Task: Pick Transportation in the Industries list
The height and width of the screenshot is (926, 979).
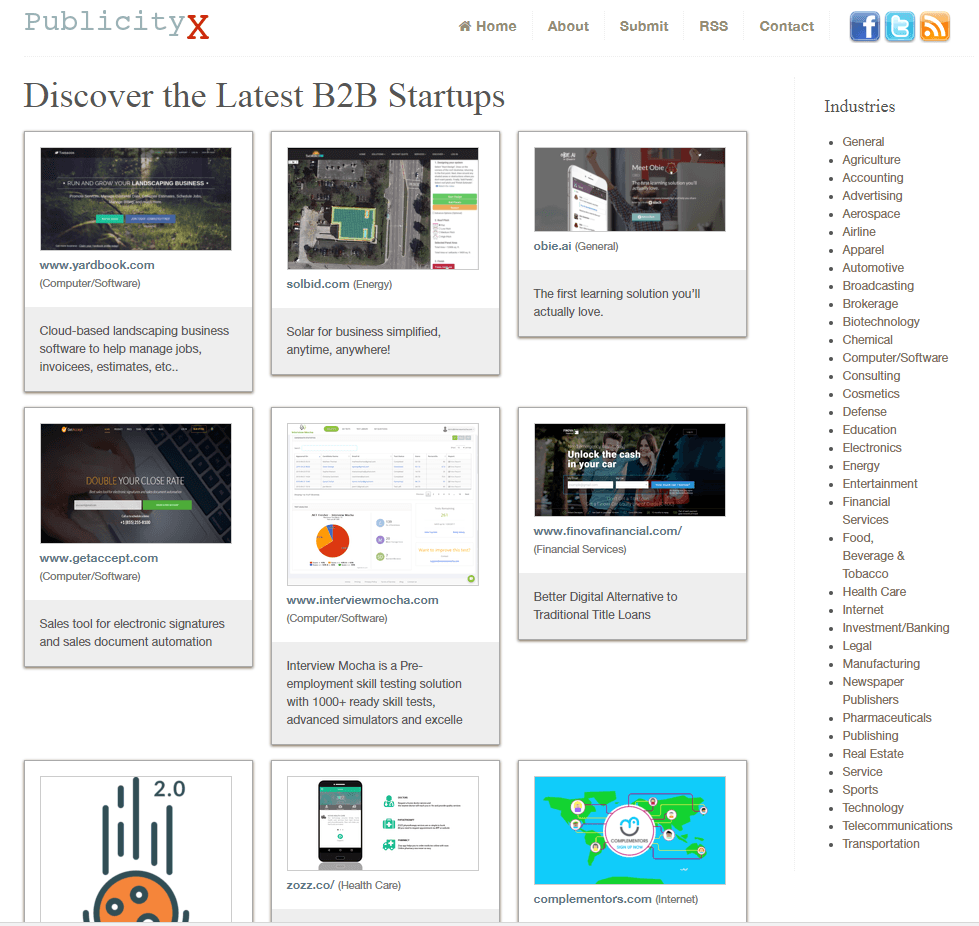Action: [x=881, y=844]
